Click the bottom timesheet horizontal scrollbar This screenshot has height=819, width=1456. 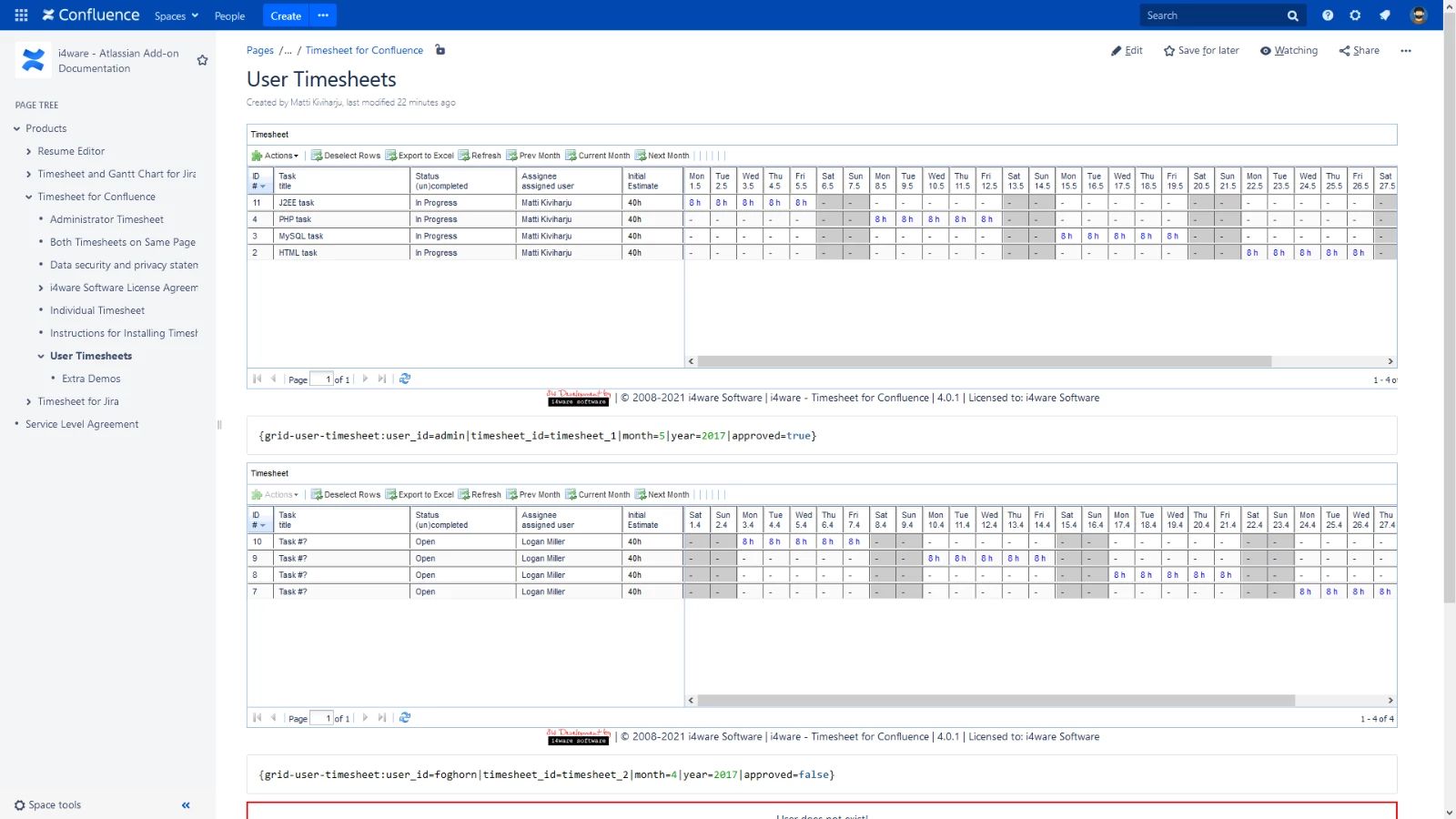996,701
